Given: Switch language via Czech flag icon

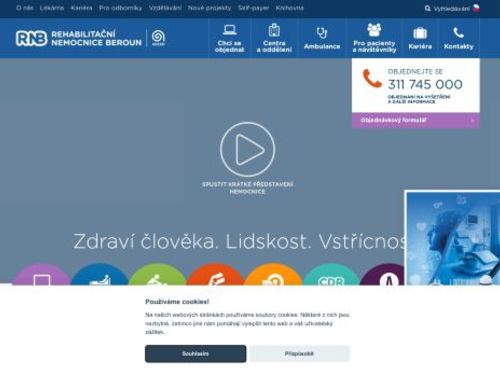Looking at the screenshot, I should [x=476, y=8].
